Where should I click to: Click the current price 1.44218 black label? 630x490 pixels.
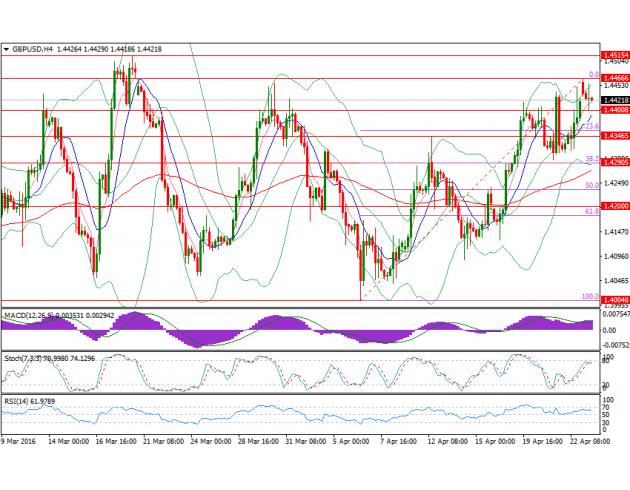(x=614, y=100)
